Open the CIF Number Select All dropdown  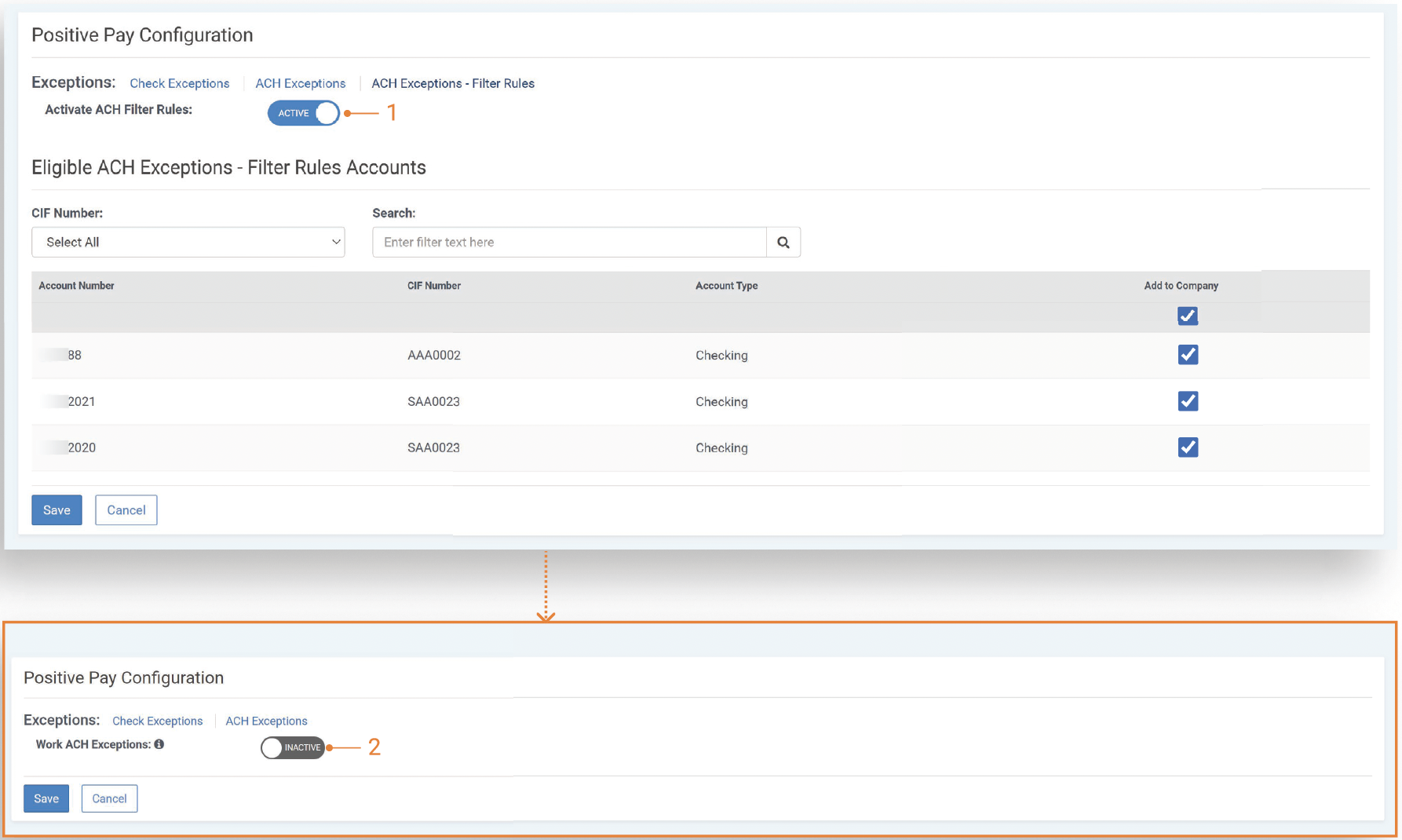point(188,243)
